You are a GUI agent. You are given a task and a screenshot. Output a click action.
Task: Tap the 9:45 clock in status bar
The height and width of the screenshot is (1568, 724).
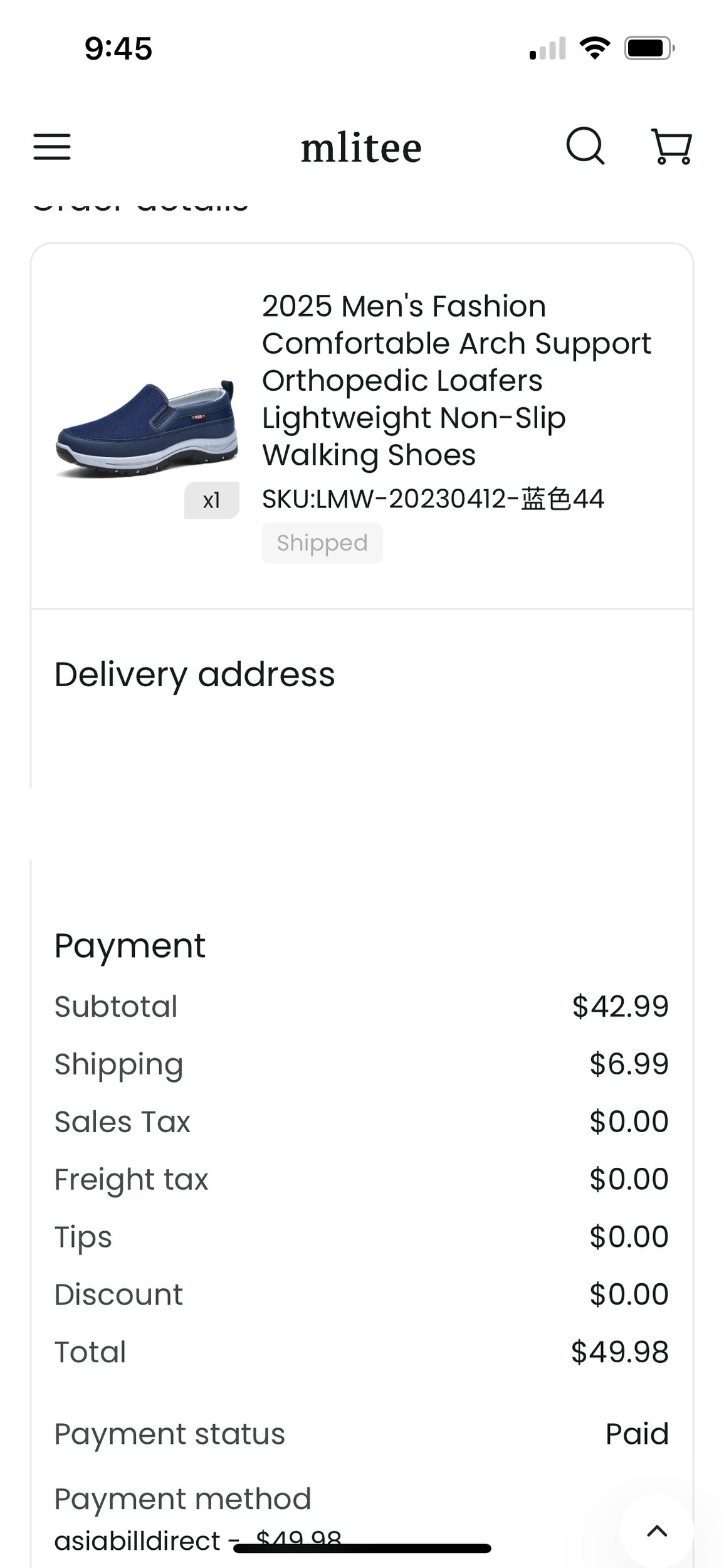click(118, 48)
